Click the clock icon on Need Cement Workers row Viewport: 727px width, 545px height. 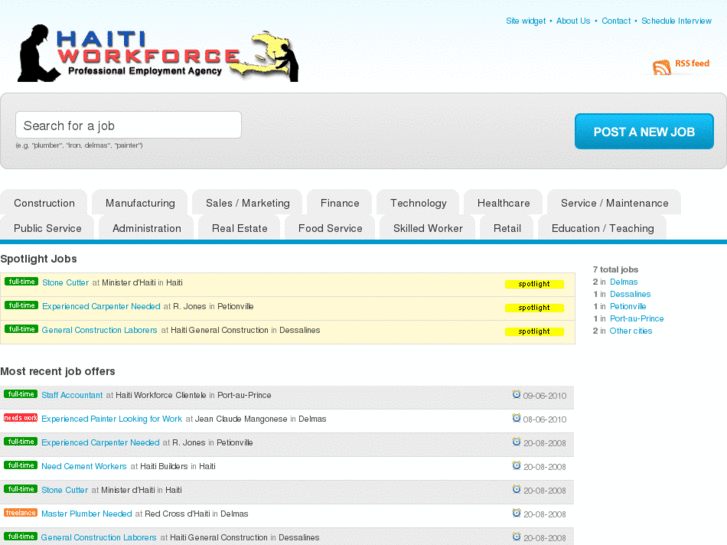click(x=516, y=465)
